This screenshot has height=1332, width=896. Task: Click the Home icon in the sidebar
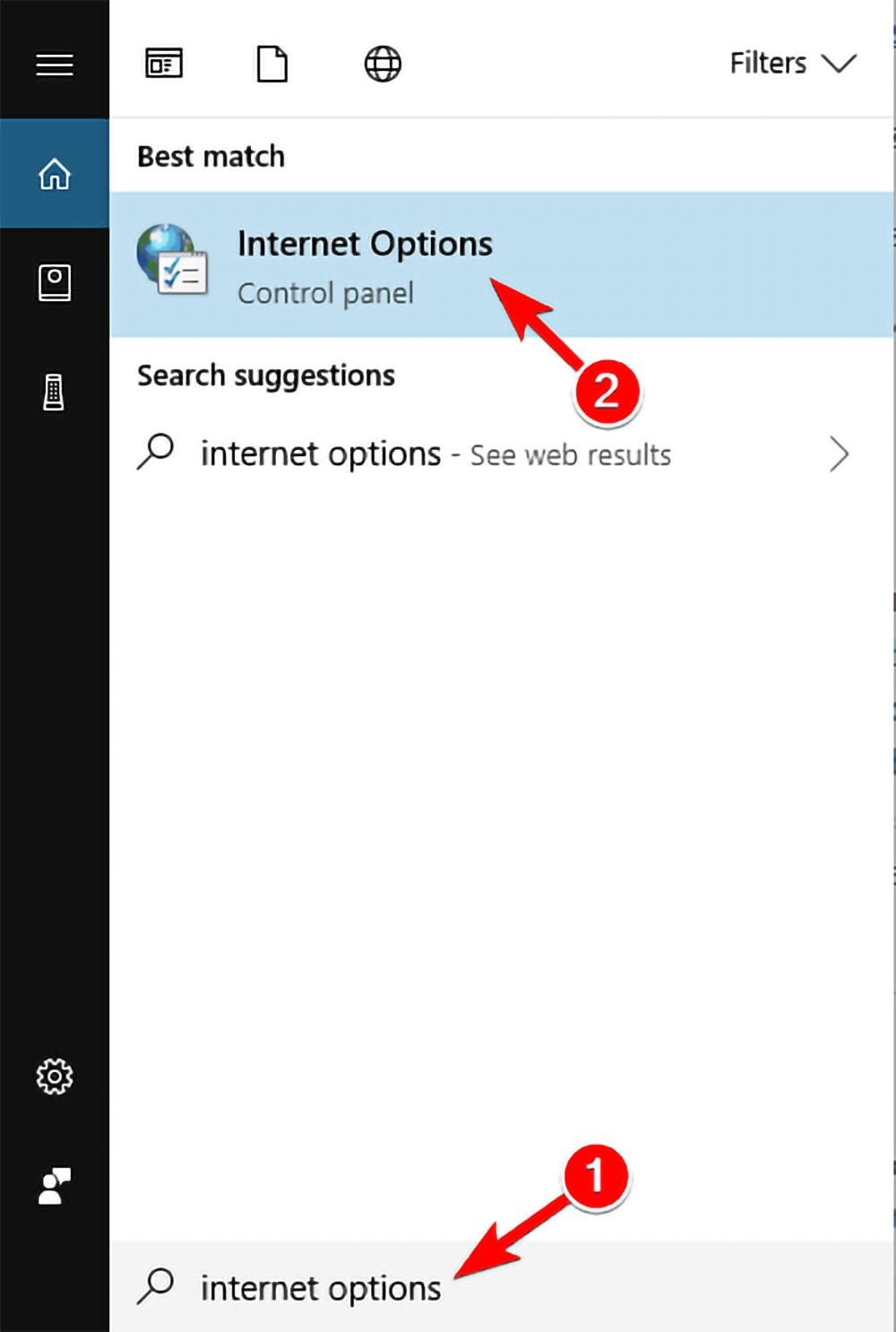(54, 176)
